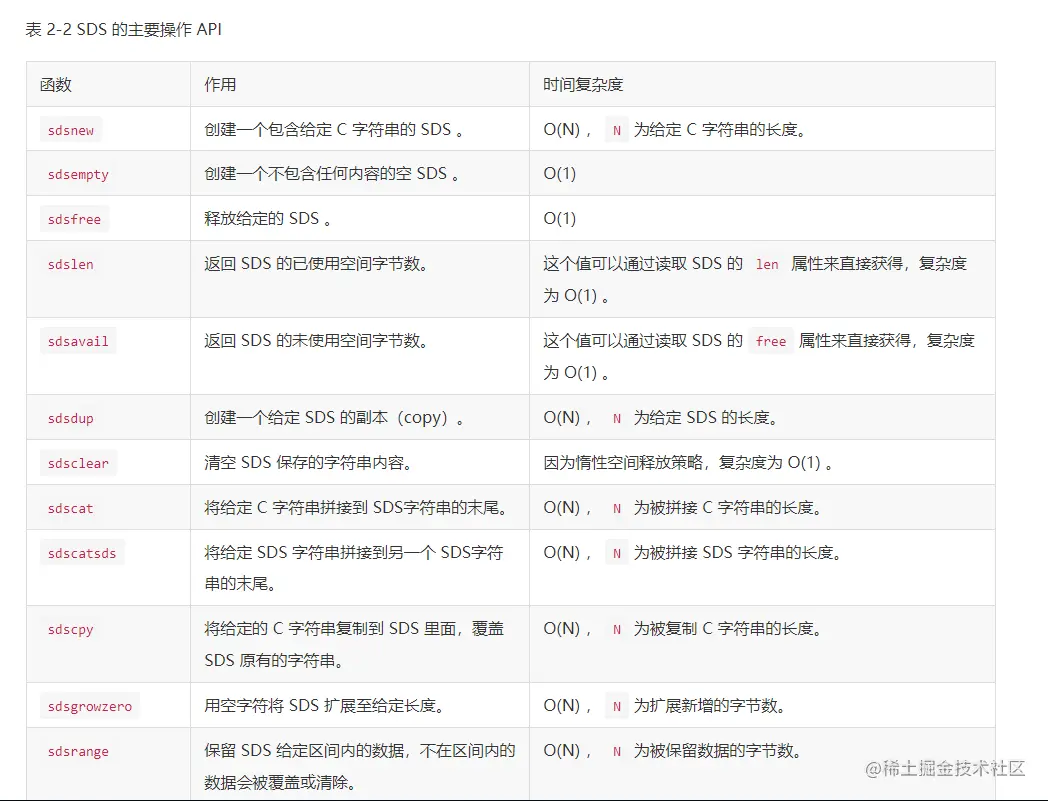Click O(1) complexity in sdsempty row
The image size is (1048, 801).
559,174
